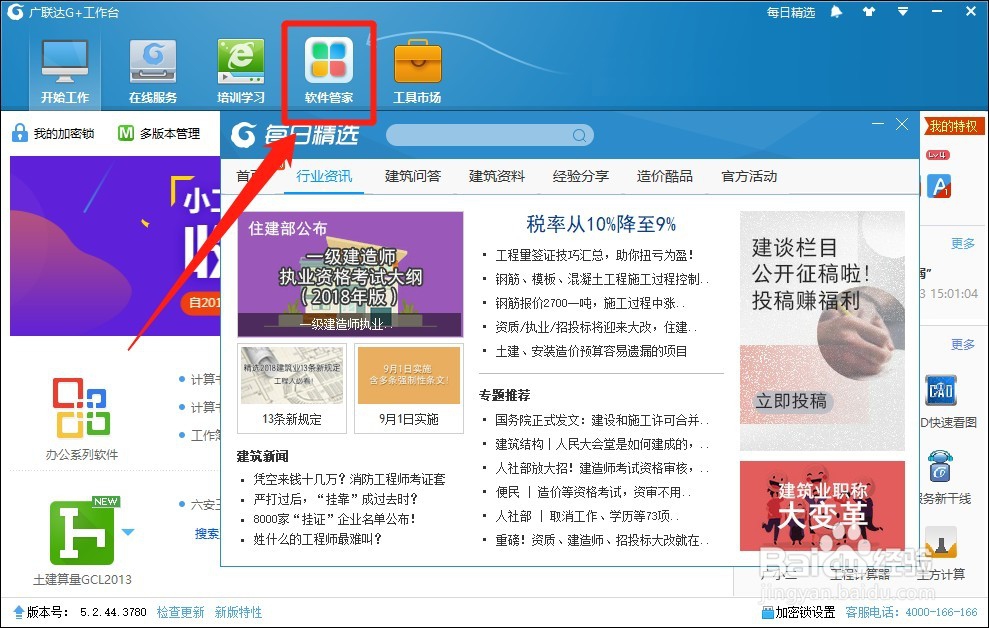Switch to the 建筑问答 tab
Viewport: 989px width, 628px height.
(x=413, y=176)
